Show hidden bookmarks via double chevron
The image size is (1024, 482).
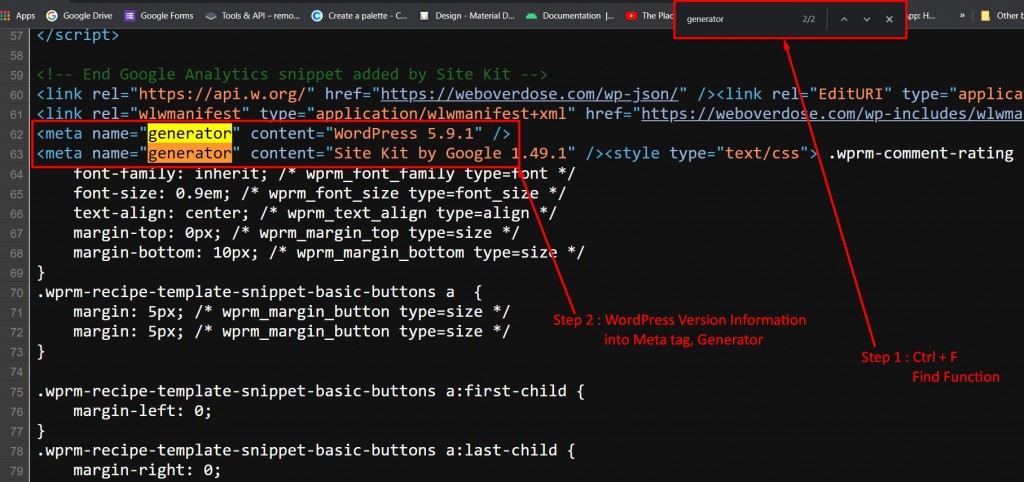pos(962,16)
